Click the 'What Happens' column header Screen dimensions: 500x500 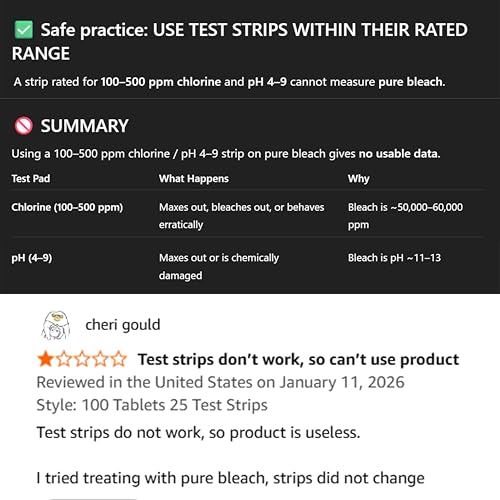coord(194,179)
